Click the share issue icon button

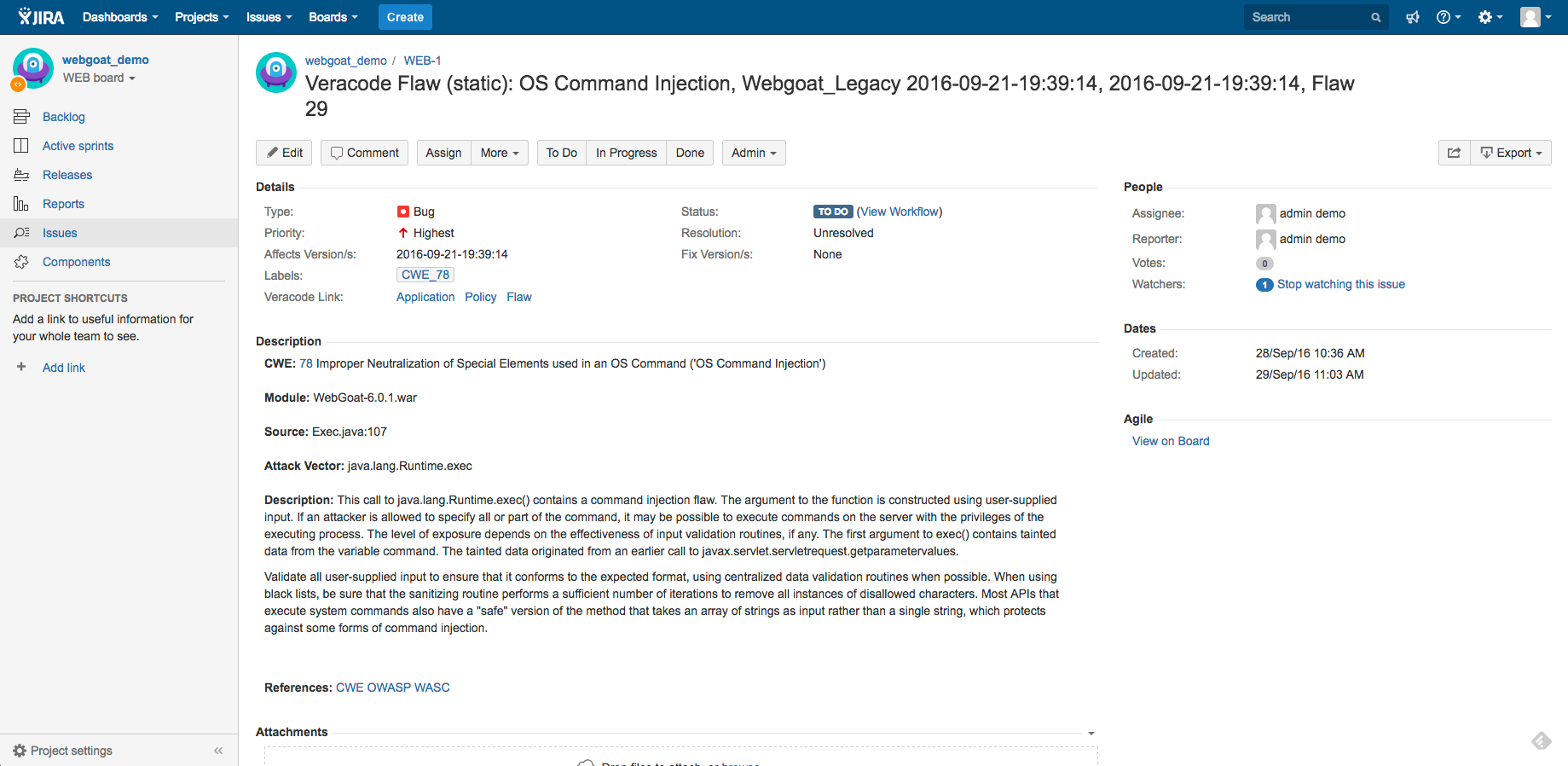(1454, 153)
